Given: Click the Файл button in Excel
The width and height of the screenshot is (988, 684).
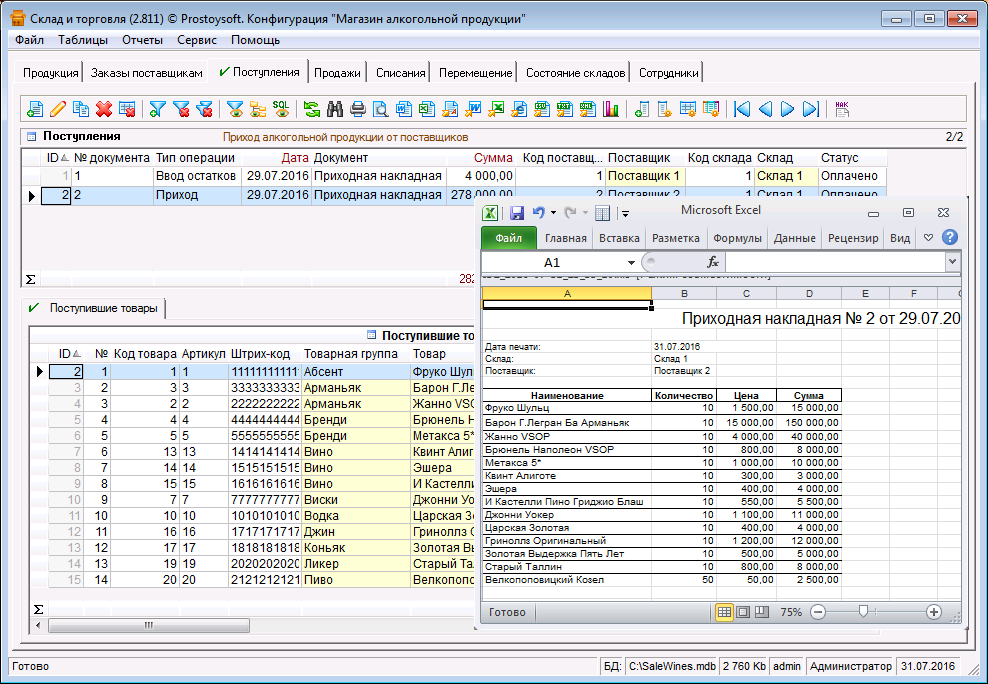Looking at the screenshot, I should [x=508, y=238].
